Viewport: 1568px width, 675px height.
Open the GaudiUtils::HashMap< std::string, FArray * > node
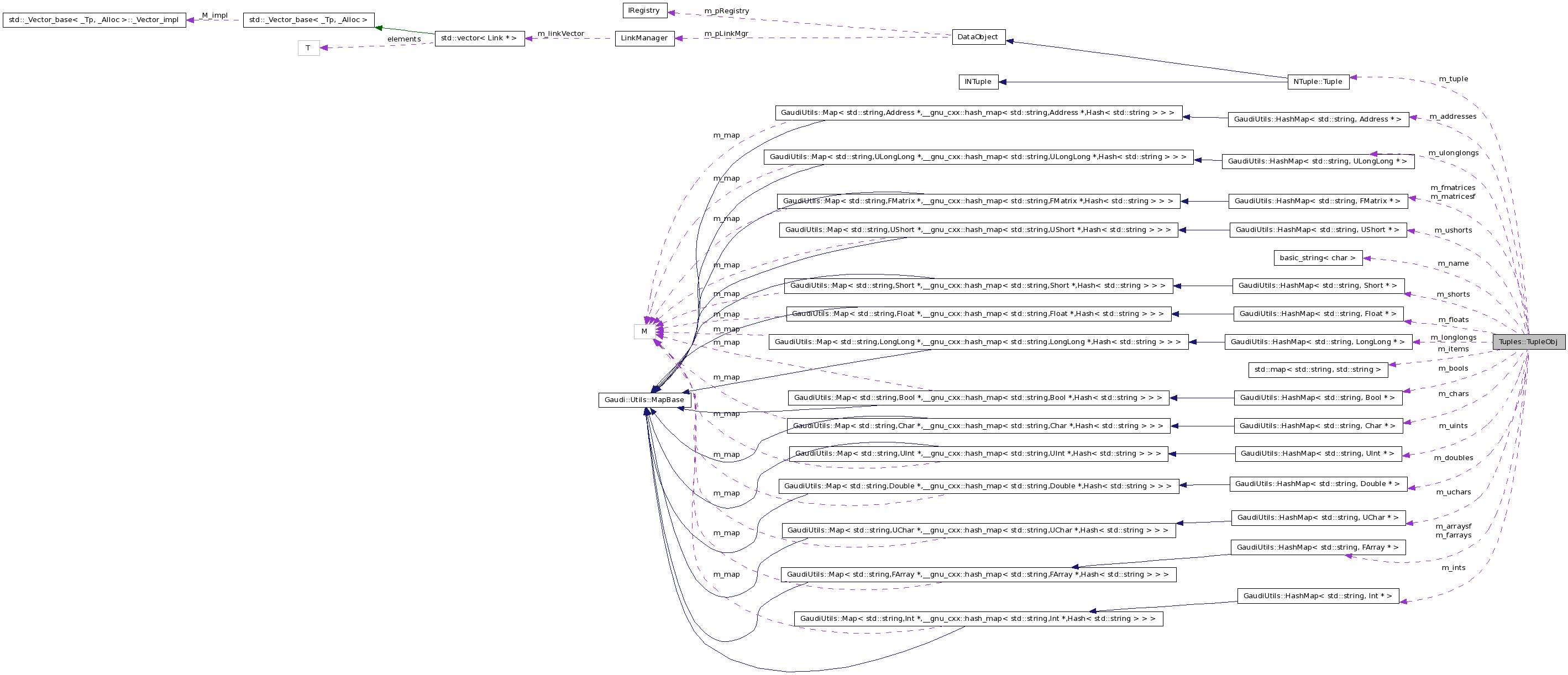1317,547
